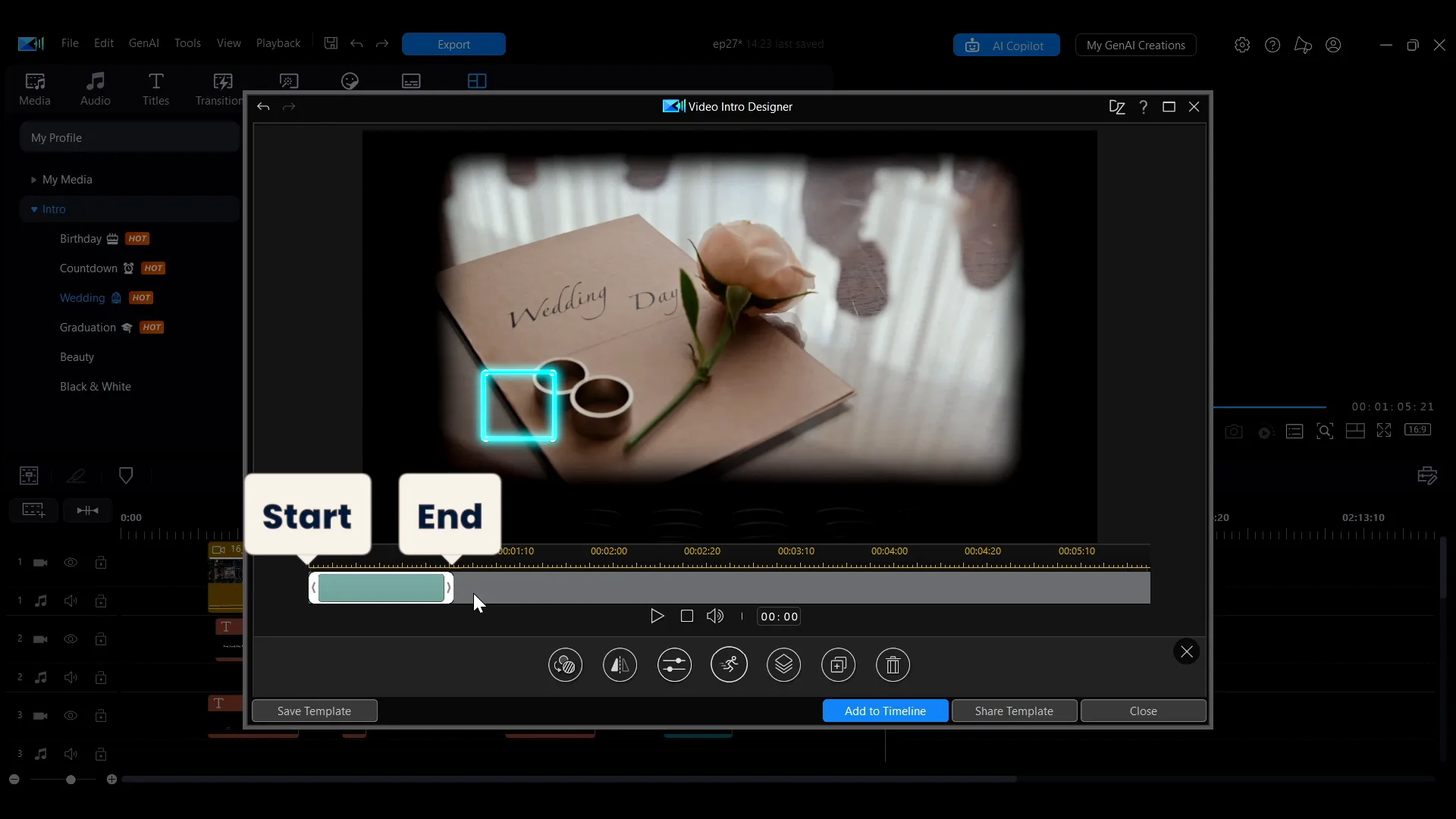Undo in Video Intro Designer

coord(263,107)
